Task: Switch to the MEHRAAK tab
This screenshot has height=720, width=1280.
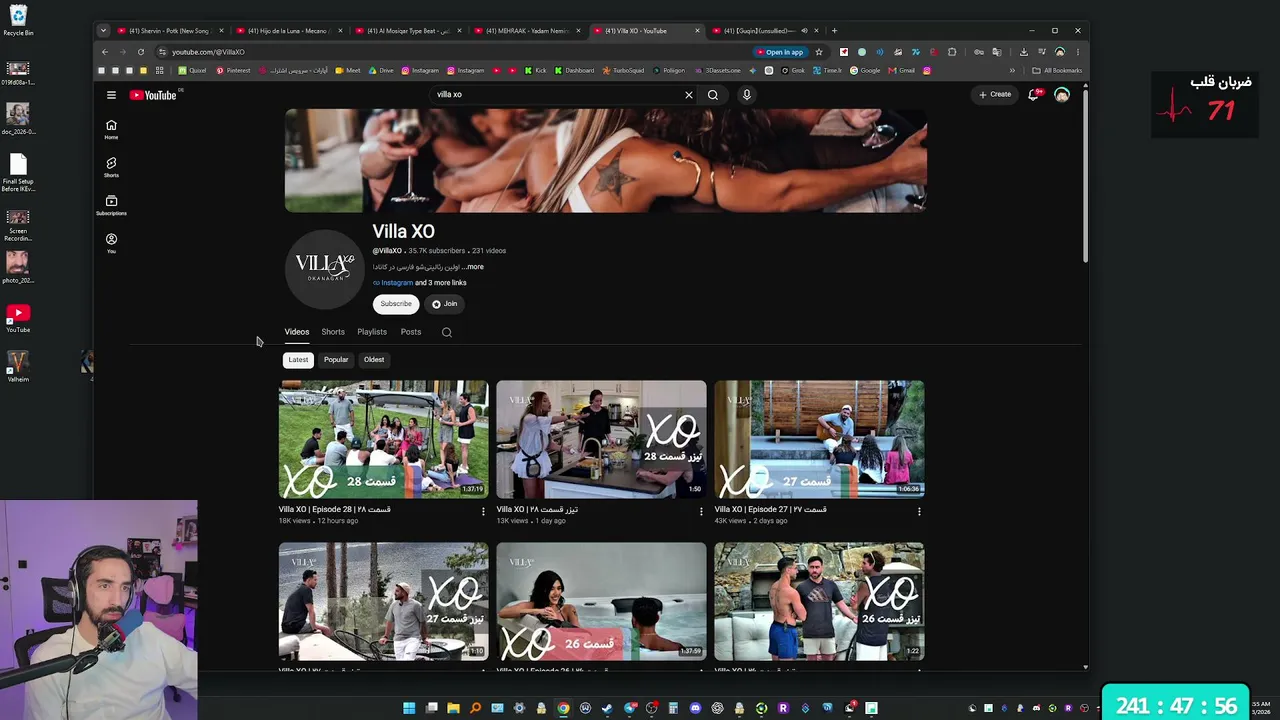Action: point(527,31)
